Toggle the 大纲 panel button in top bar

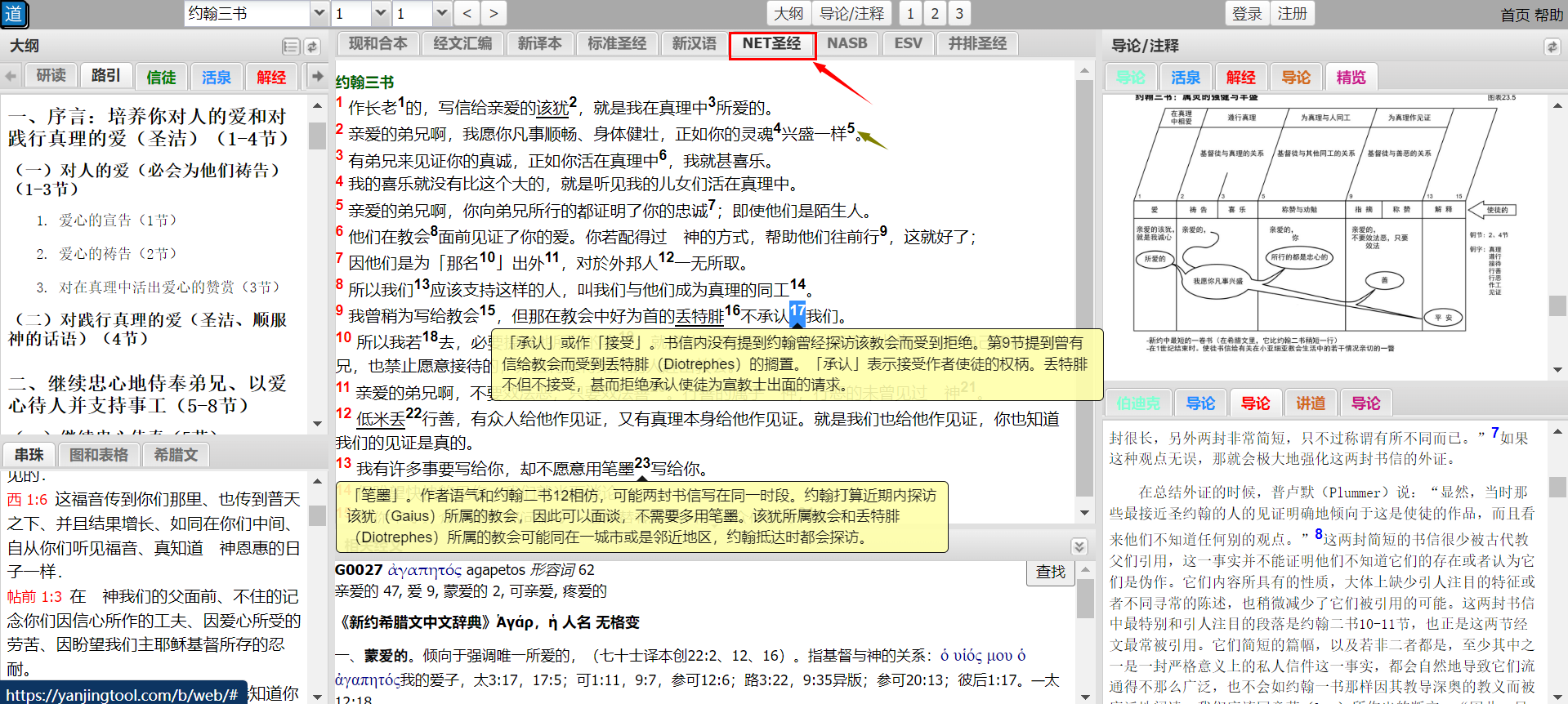pos(788,13)
